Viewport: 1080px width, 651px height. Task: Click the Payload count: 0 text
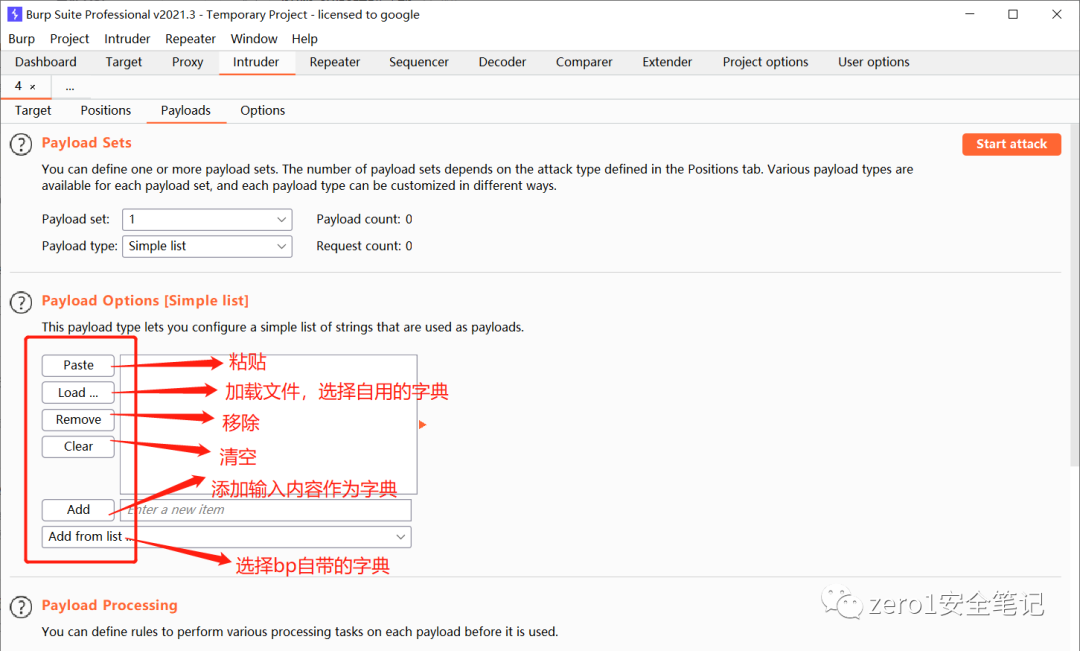tap(364, 219)
